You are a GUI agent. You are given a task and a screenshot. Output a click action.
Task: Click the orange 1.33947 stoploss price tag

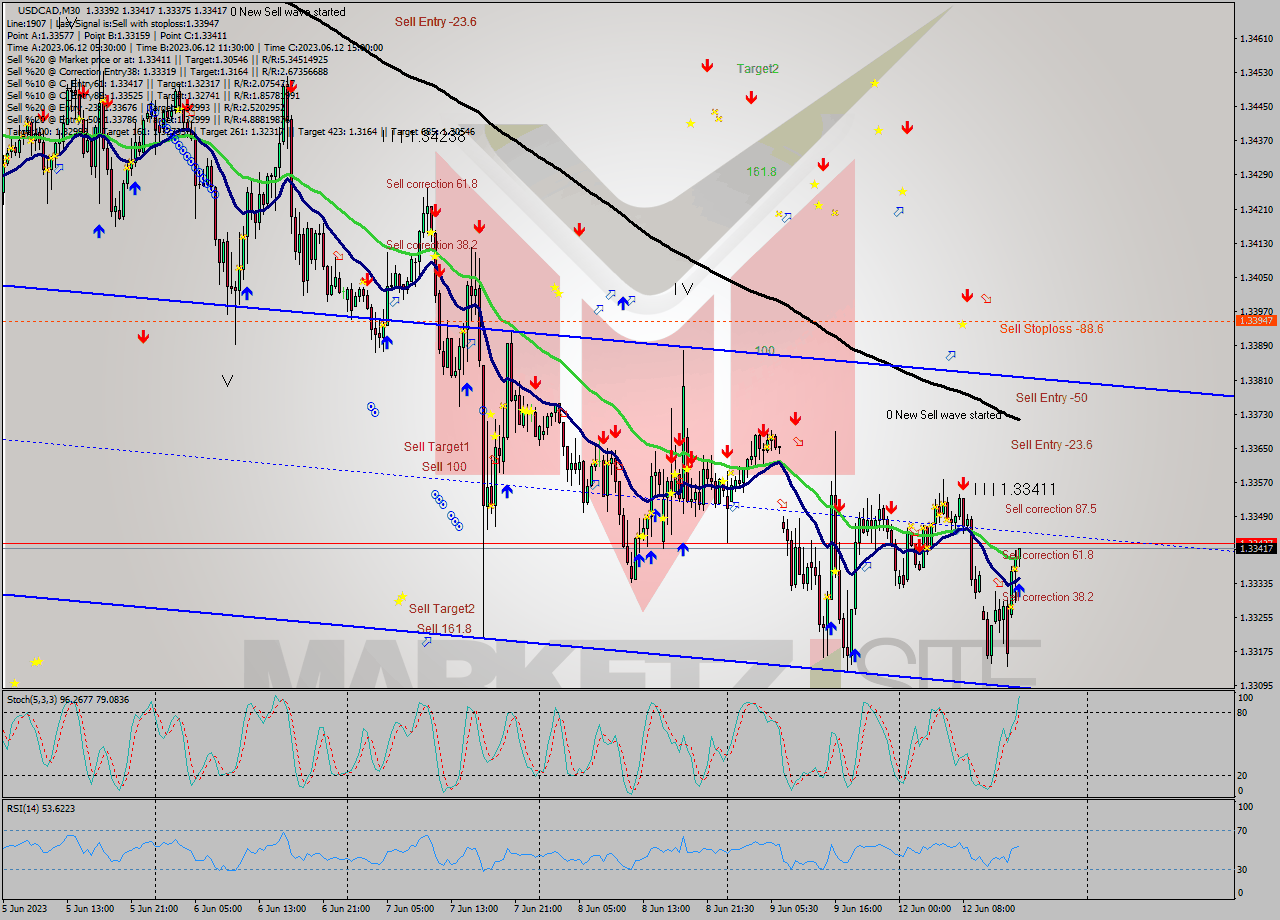pyautogui.click(x=1255, y=320)
